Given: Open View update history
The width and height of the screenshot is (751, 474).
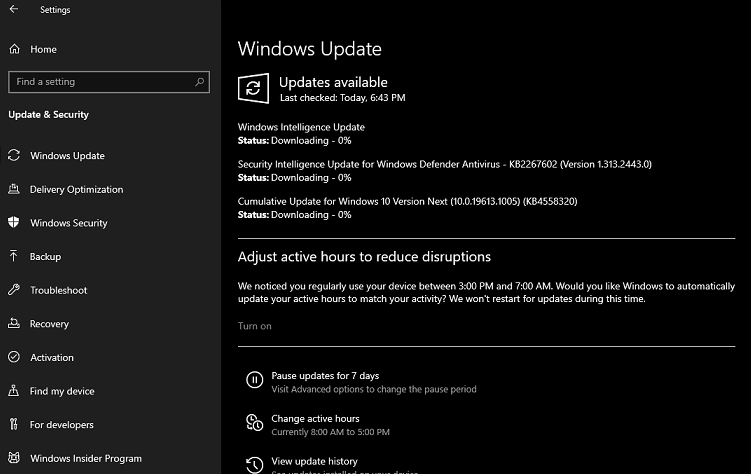Looking at the screenshot, I should coord(314,462).
